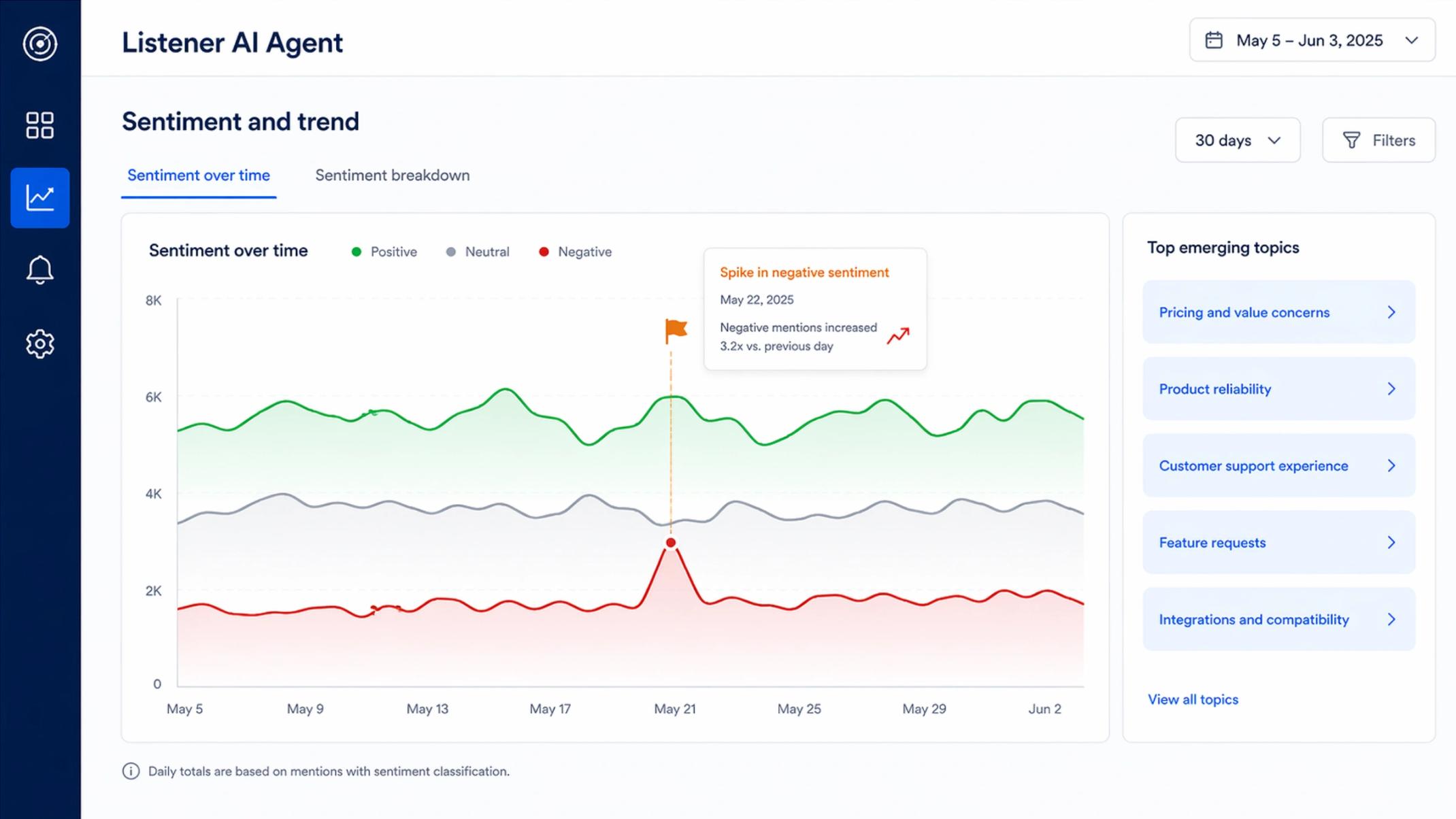Screen dimensions: 1456x819
Task: Open notifications bell icon
Action: [x=40, y=270]
